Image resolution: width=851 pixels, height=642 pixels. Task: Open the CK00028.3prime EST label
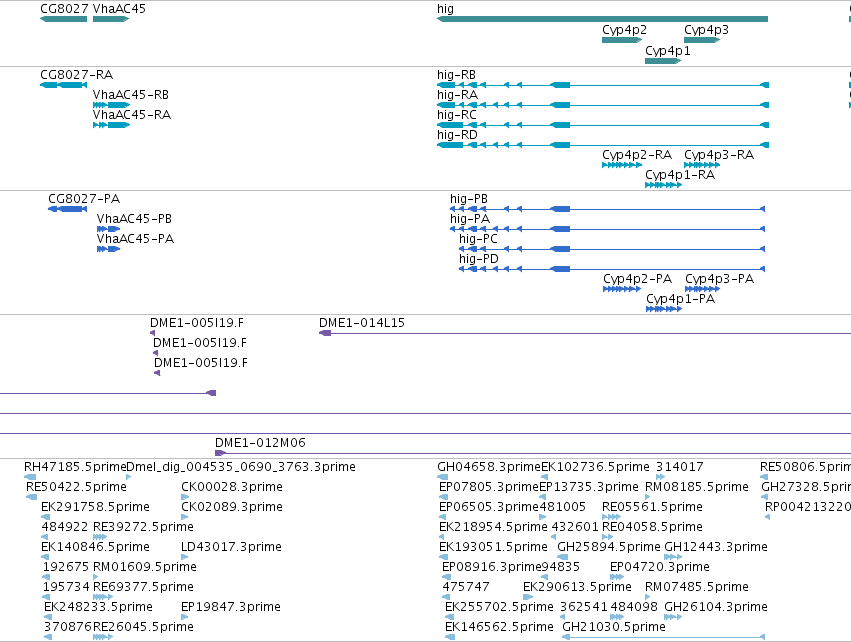pos(232,487)
